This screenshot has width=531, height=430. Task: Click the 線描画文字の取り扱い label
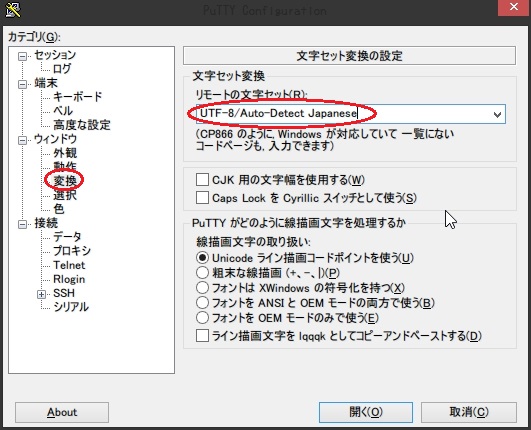(253, 242)
